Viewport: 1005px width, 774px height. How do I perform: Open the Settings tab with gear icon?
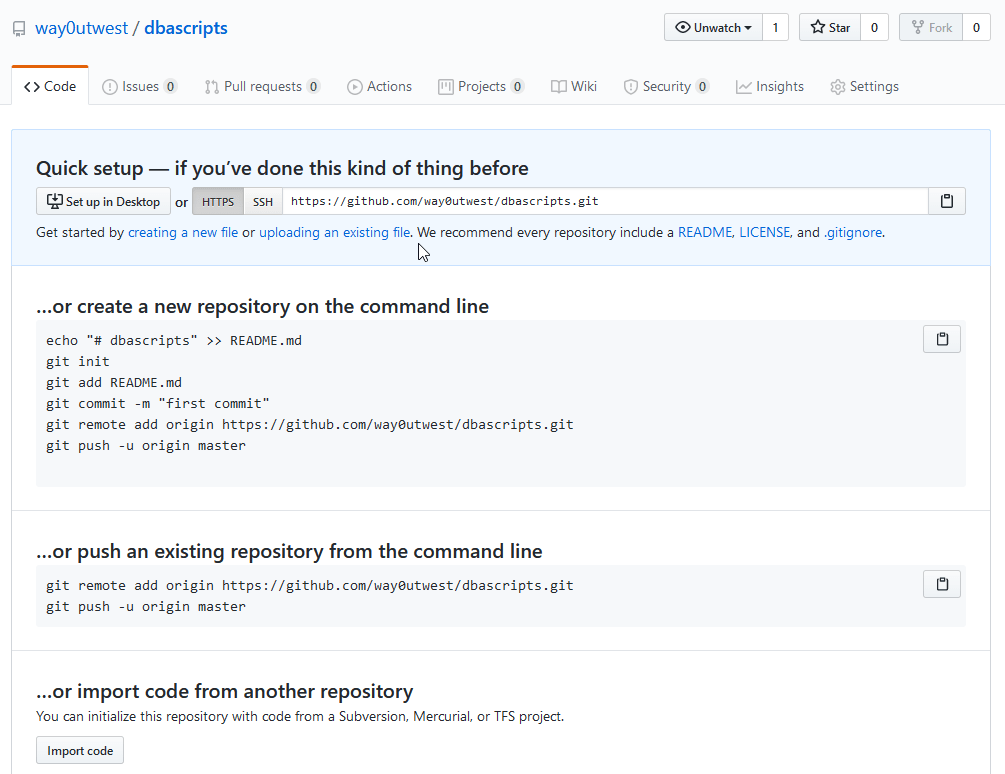(864, 87)
